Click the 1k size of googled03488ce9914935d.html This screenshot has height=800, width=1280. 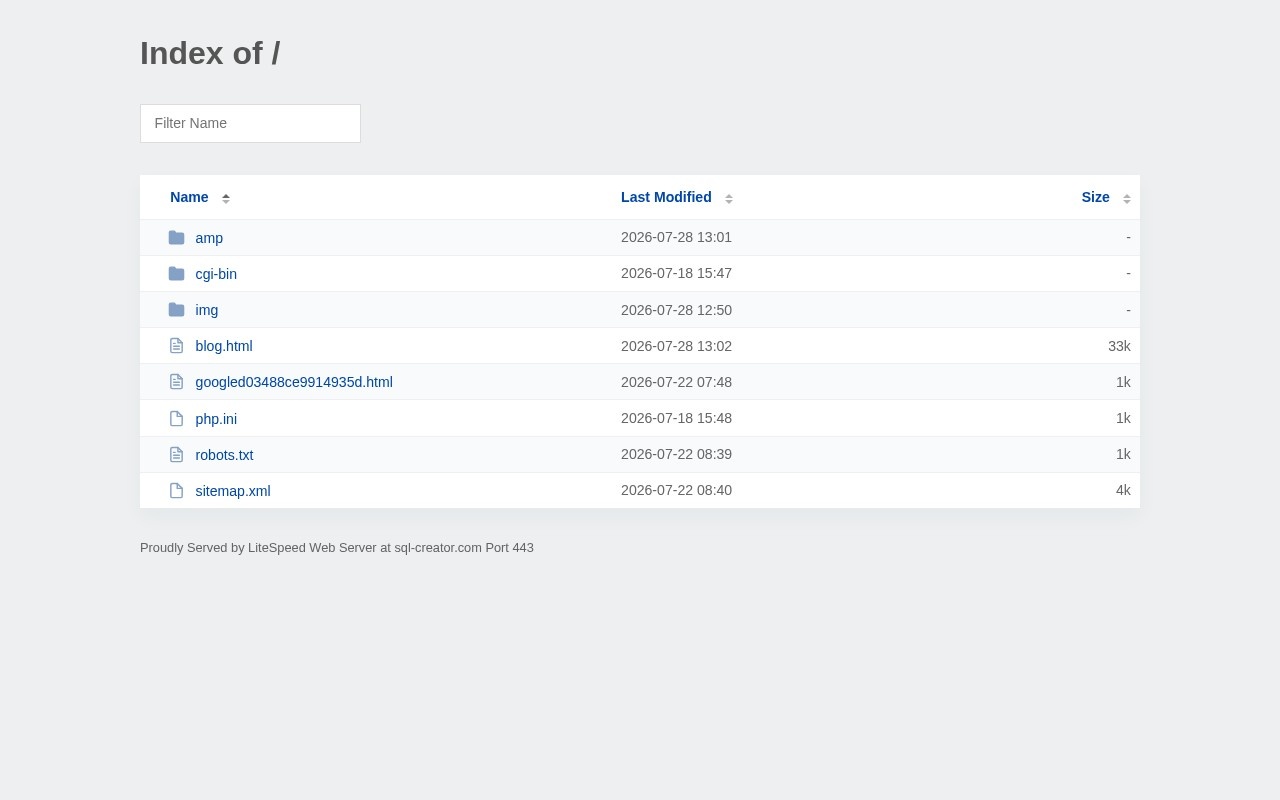[1123, 382]
